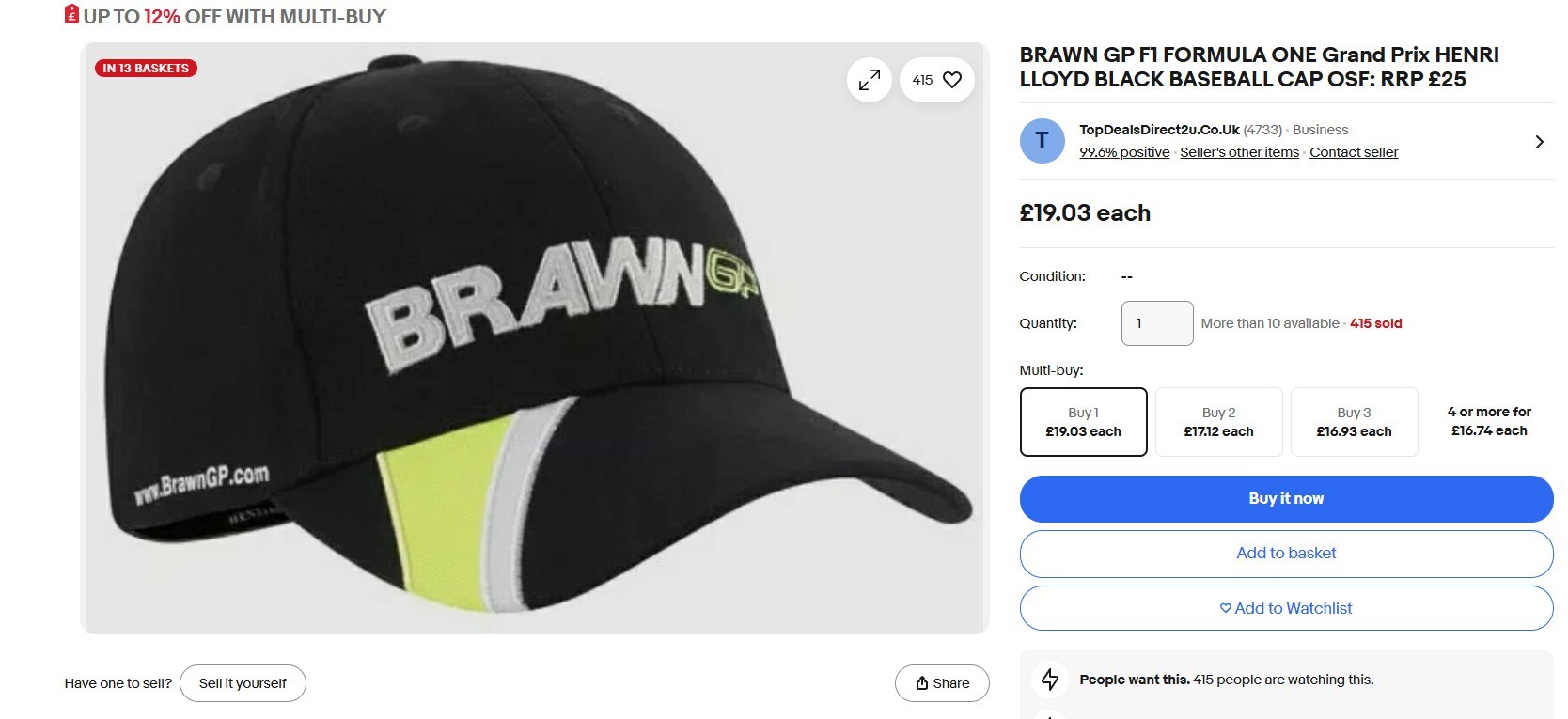Click the seller avatar letter T
This screenshot has width=1568, height=719.
[1042, 141]
